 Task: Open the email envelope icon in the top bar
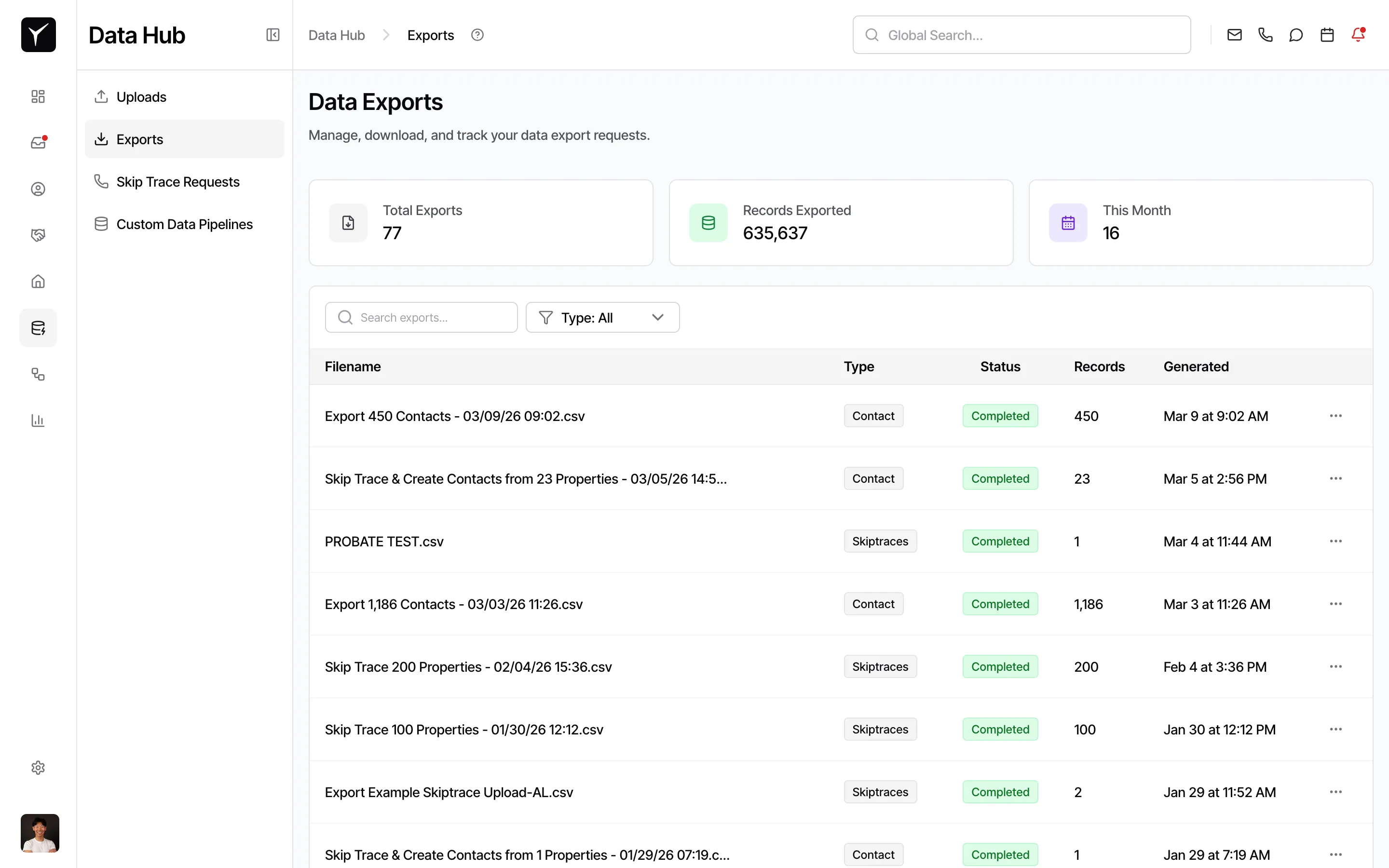point(1234,34)
